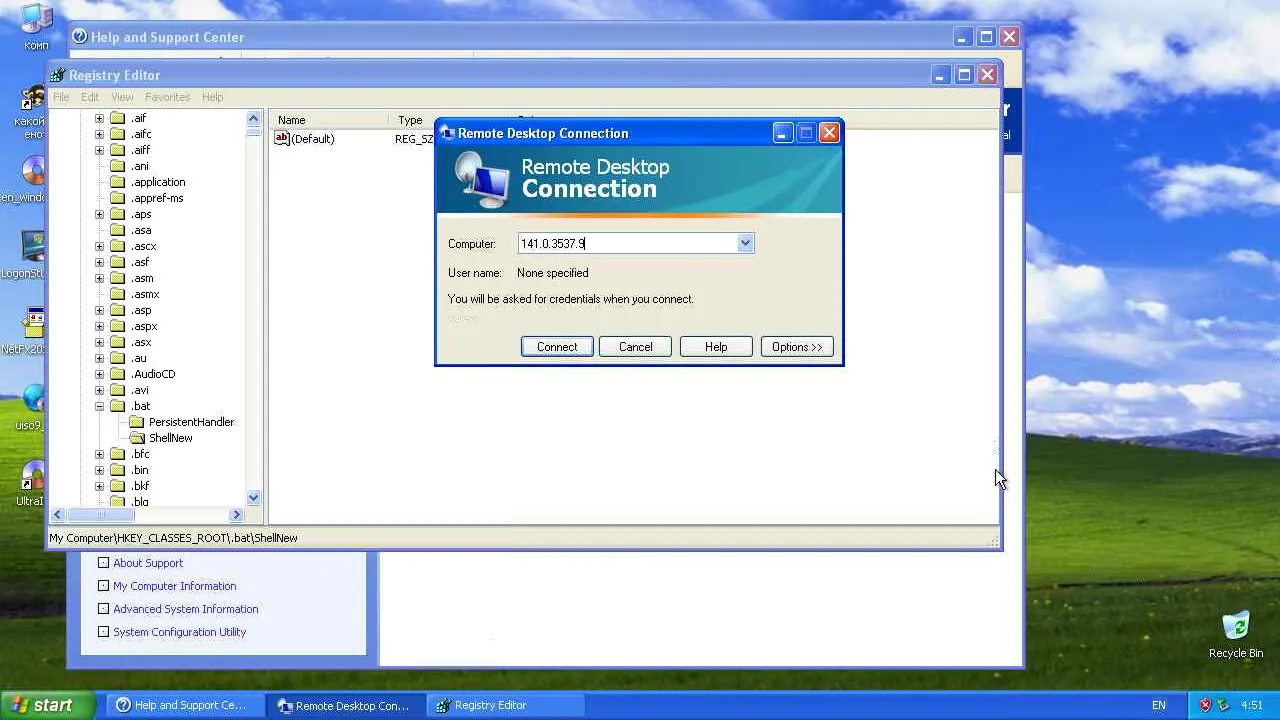1280x720 pixels.
Task: Click the .aifc key folder icon
Action: click(118, 134)
